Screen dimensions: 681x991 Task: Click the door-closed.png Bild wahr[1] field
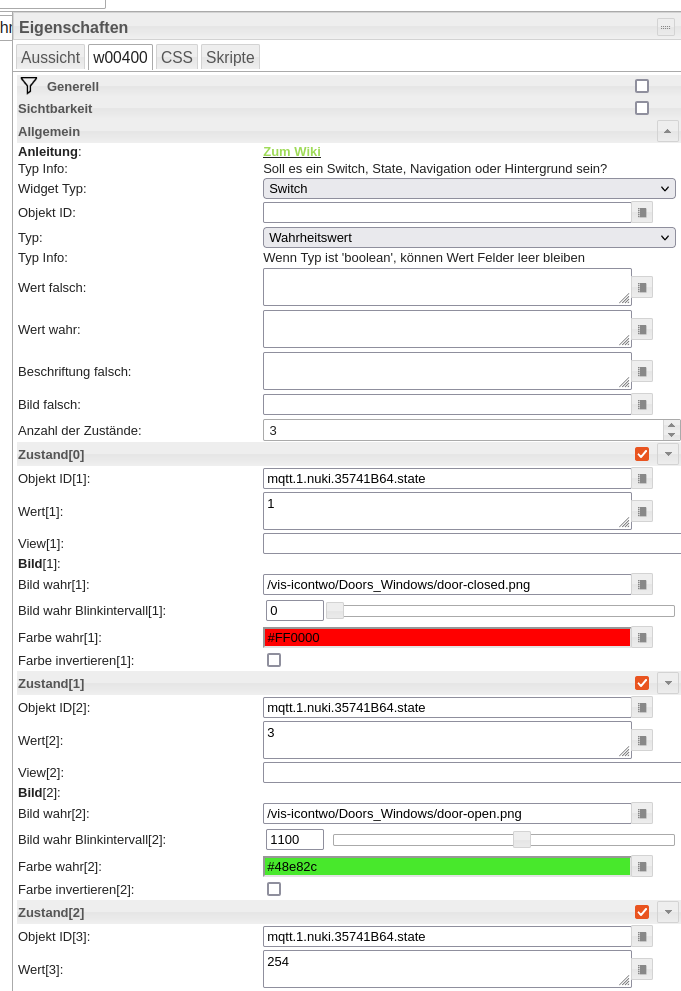pos(447,585)
